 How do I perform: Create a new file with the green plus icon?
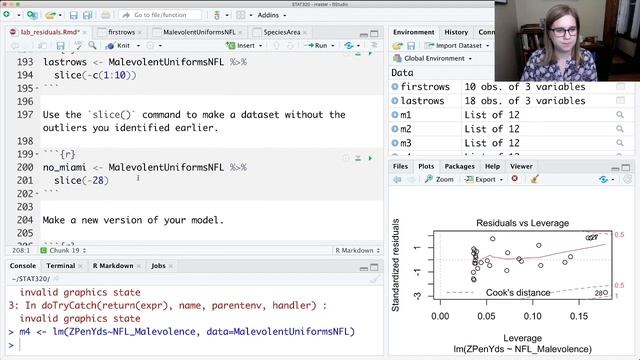(x=7, y=15)
